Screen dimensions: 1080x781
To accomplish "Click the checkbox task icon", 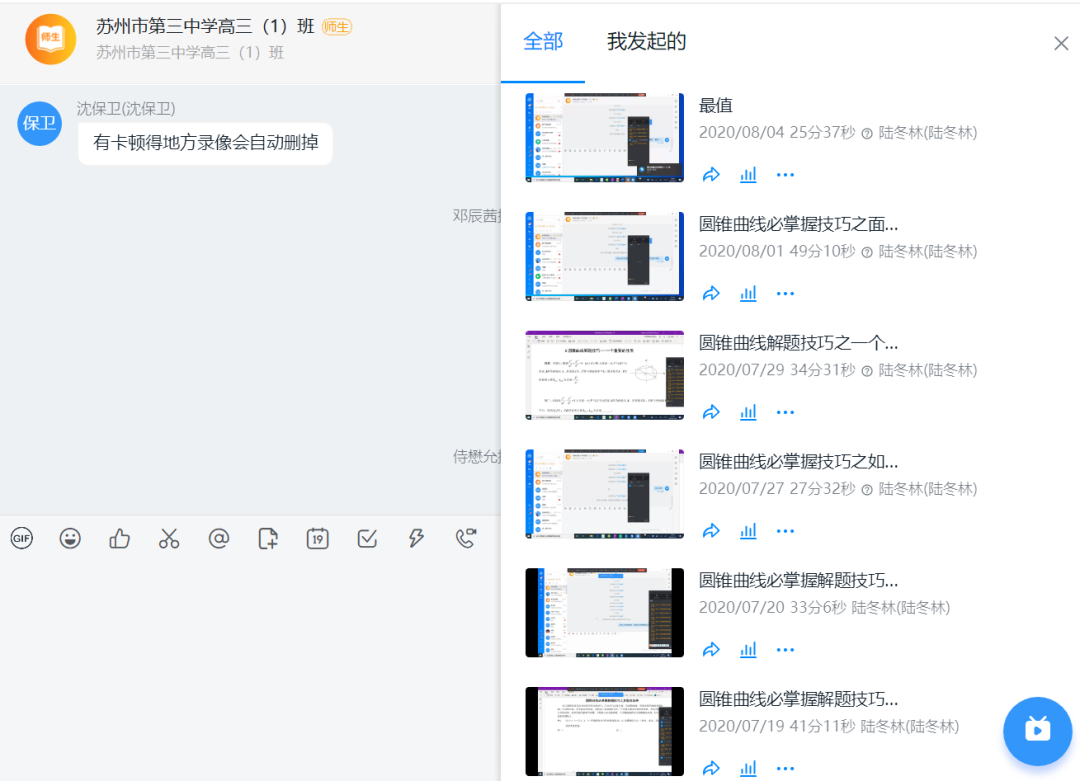I will point(367,538).
